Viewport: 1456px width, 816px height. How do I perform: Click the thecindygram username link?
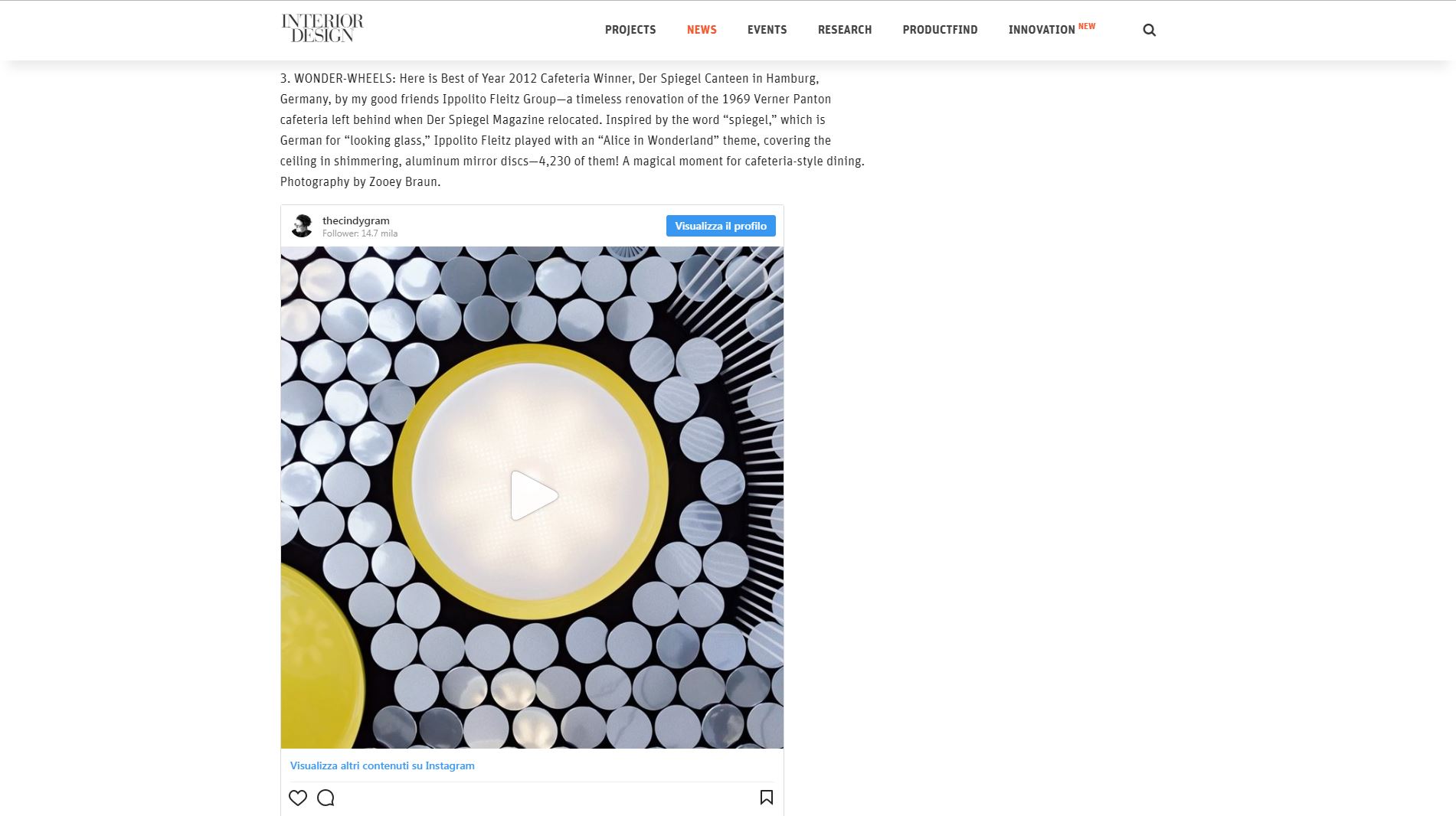click(355, 220)
